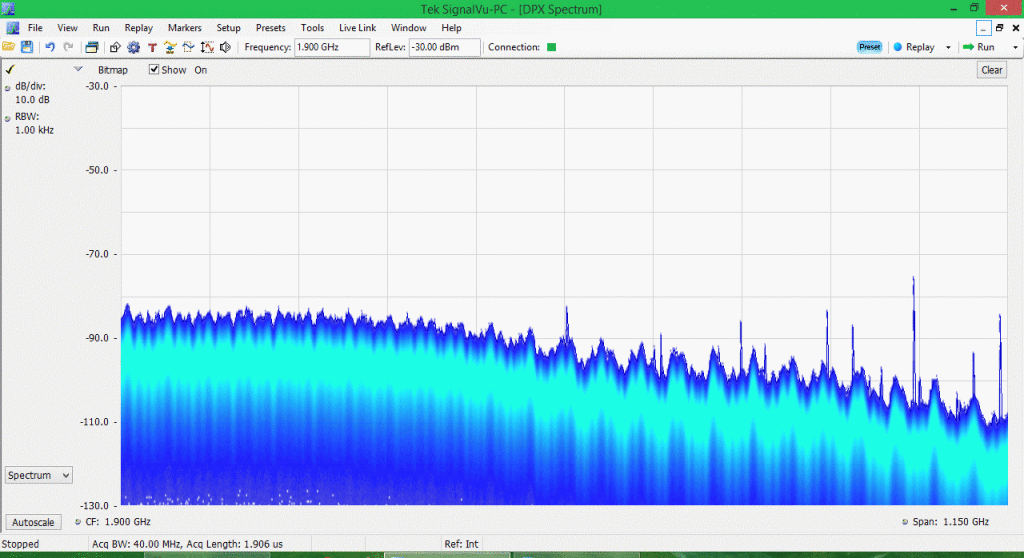
Task: Open the Spectrum view dropdown
Action: coord(39,475)
